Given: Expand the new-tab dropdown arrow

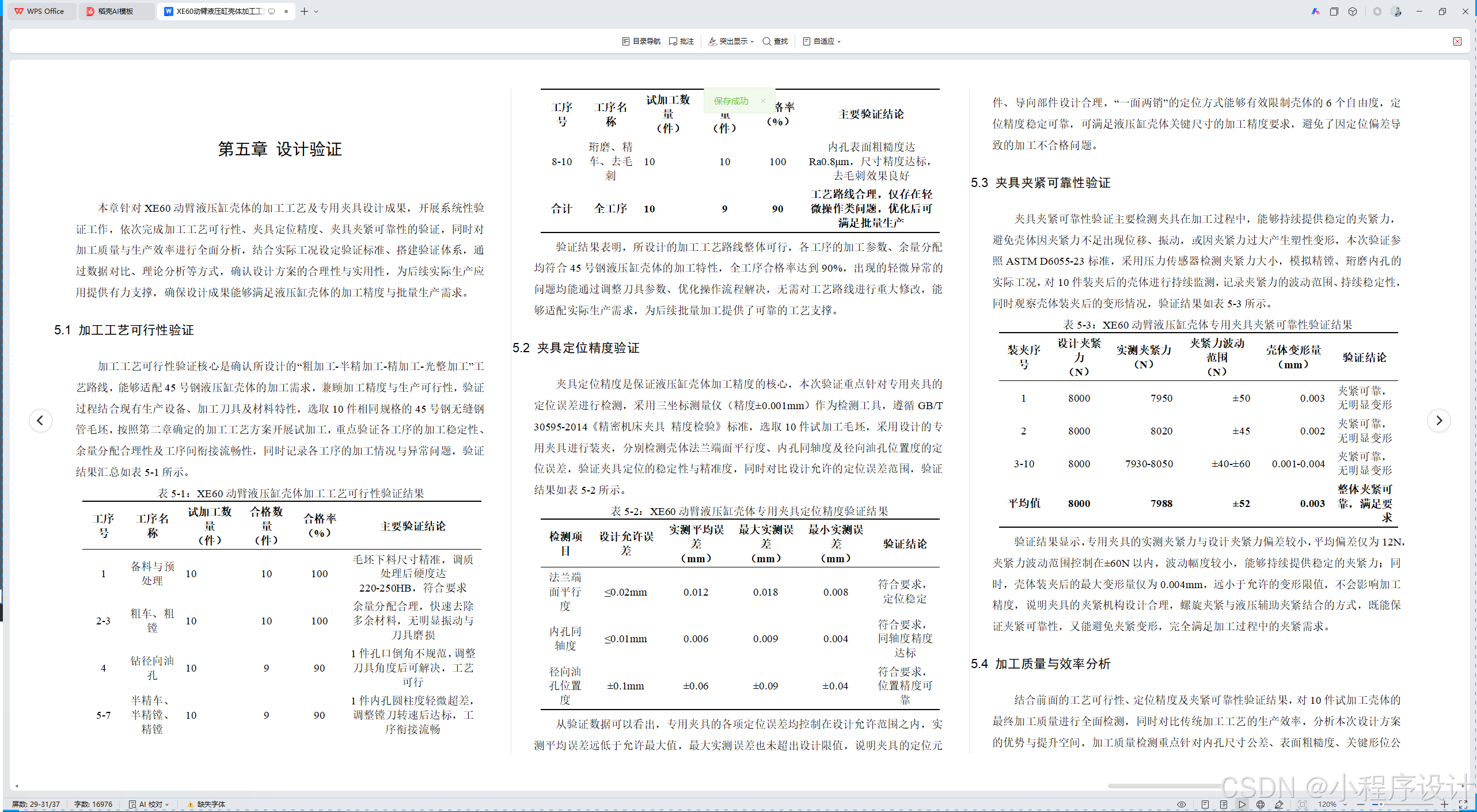Looking at the screenshot, I should pos(316,11).
